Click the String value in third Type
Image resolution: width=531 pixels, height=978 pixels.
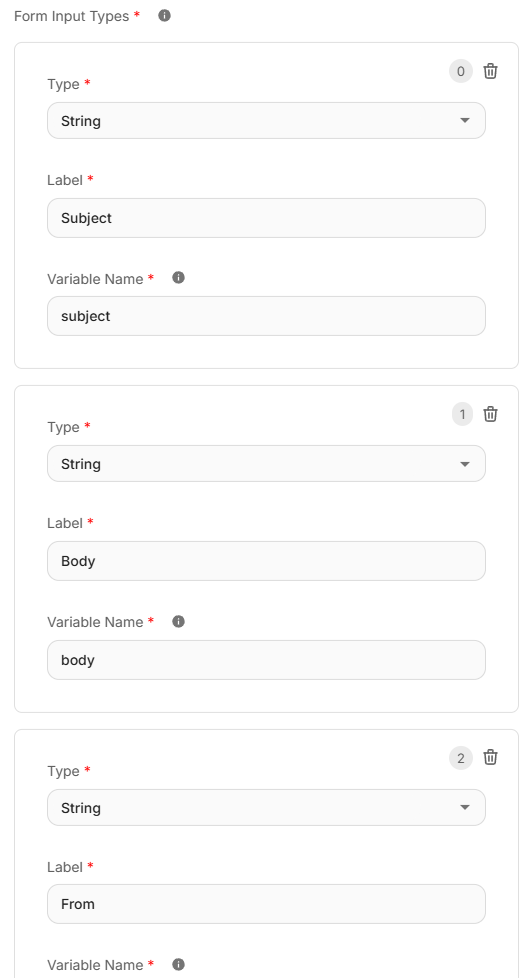point(80,808)
